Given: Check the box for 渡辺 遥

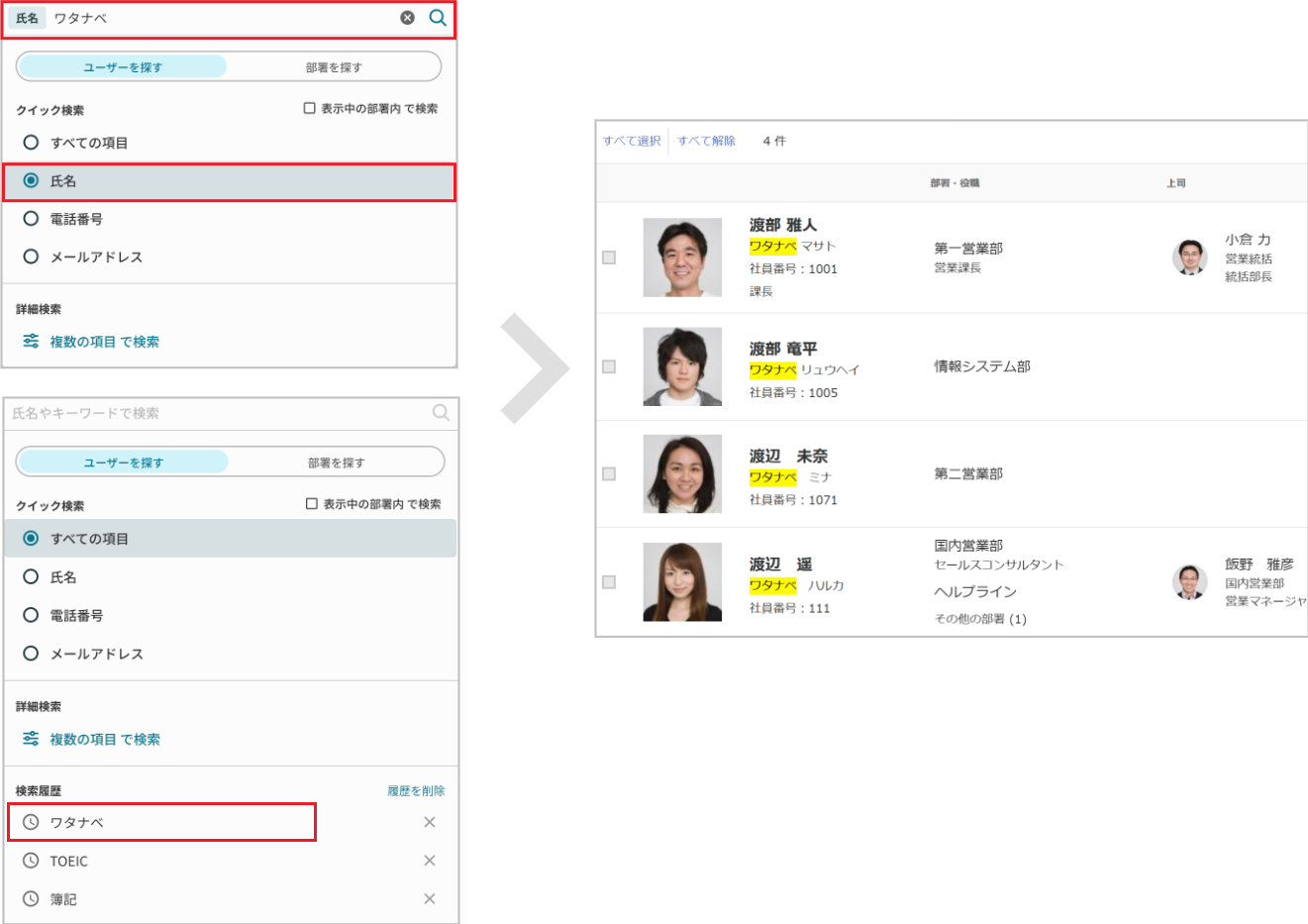Looking at the screenshot, I should pos(609,582).
